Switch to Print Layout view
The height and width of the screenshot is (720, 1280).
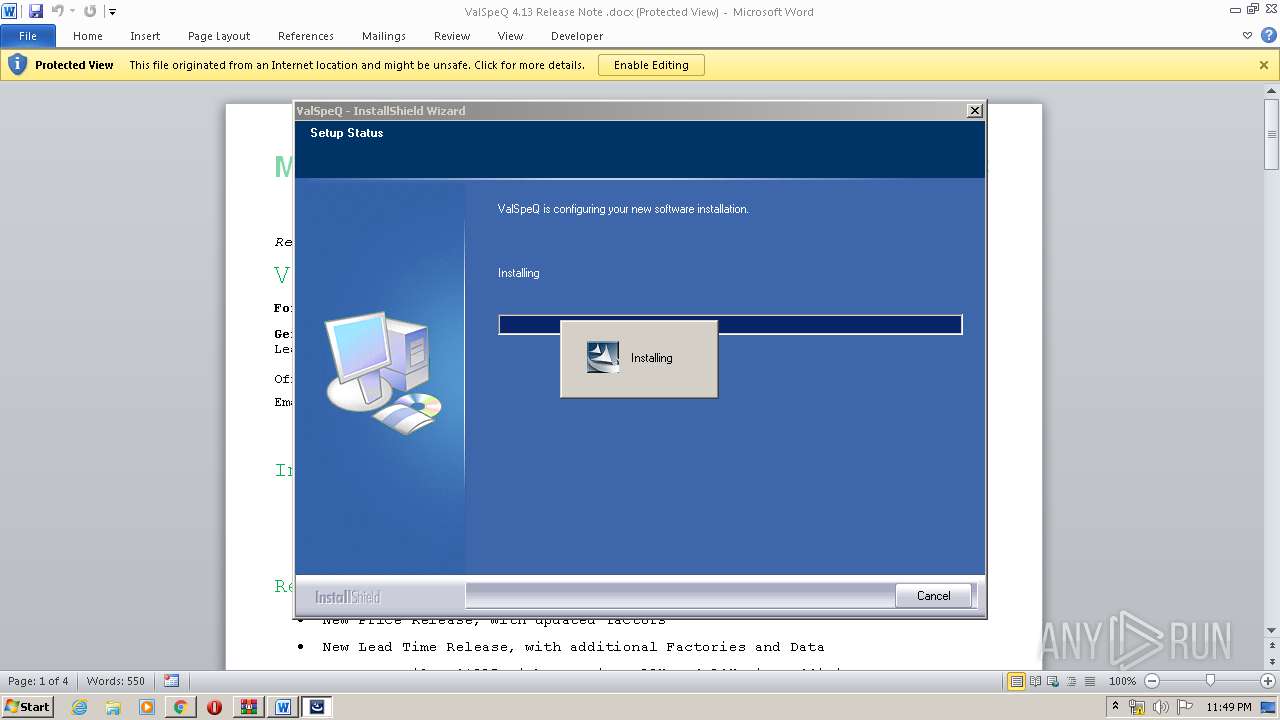coord(1016,681)
